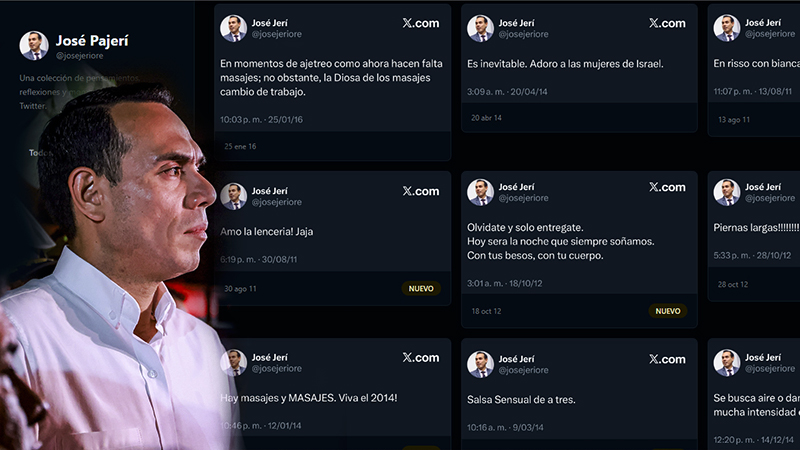Screen dimensions: 800x450
Task: Click X.com logo on 'Viva el 2014' tweet
Action: tap(420, 357)
